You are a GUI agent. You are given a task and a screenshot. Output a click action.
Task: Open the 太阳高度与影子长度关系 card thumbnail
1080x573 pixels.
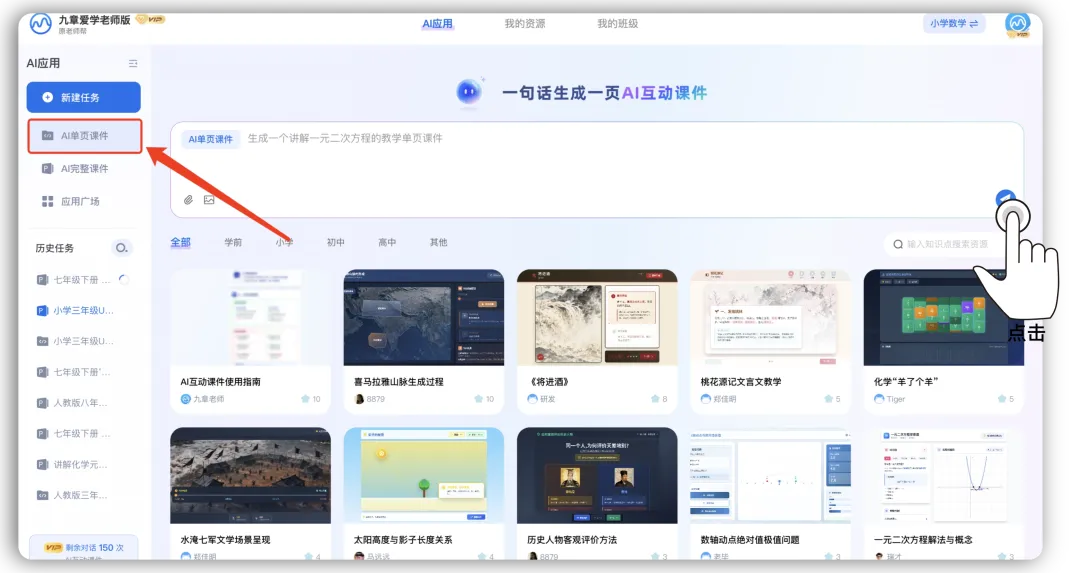[x=424, y=475]
